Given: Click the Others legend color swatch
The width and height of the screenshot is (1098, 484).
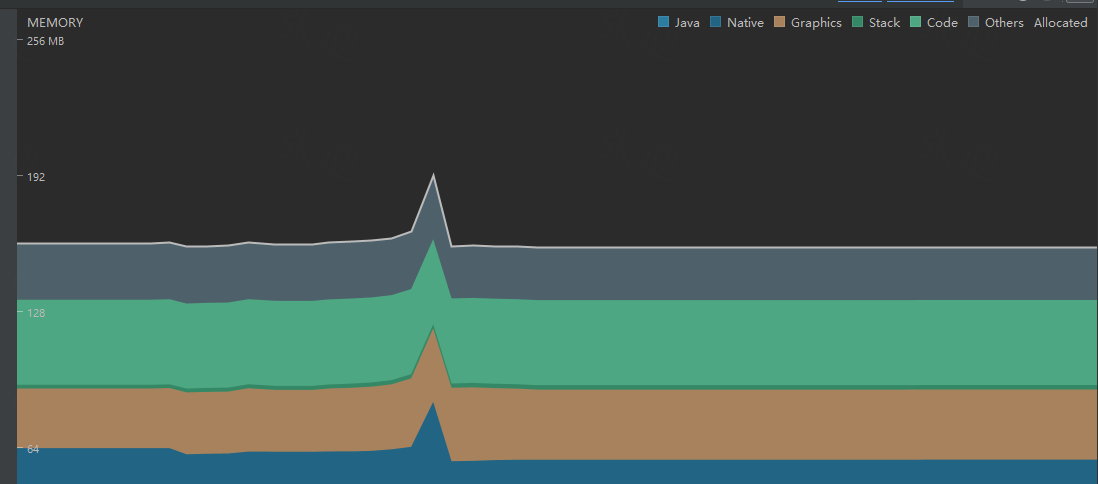Looking at the screenshot, I should (973, 22).
